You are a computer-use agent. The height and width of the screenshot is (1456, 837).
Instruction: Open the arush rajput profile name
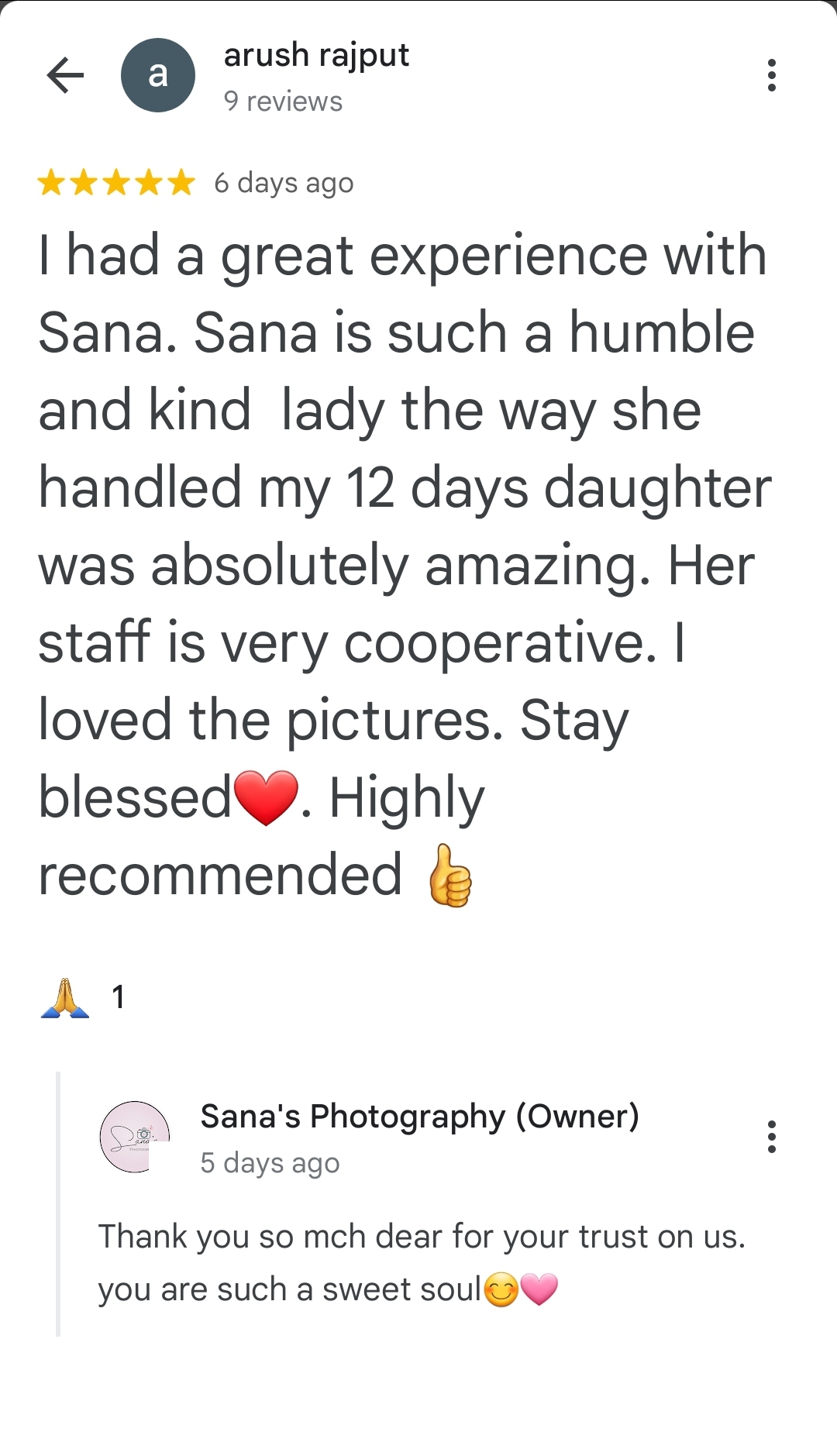point(316,55)
